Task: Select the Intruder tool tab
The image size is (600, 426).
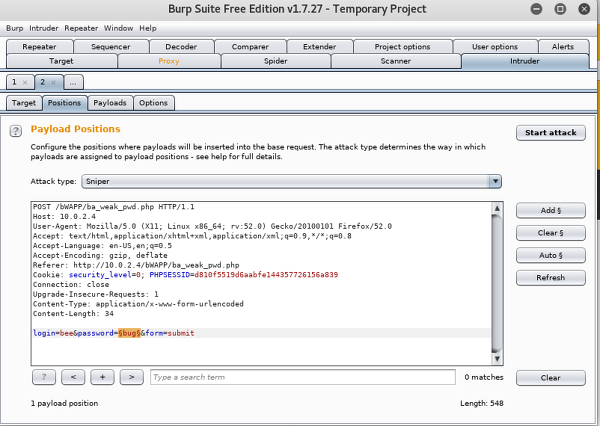Action: click(x=525, y=61)
